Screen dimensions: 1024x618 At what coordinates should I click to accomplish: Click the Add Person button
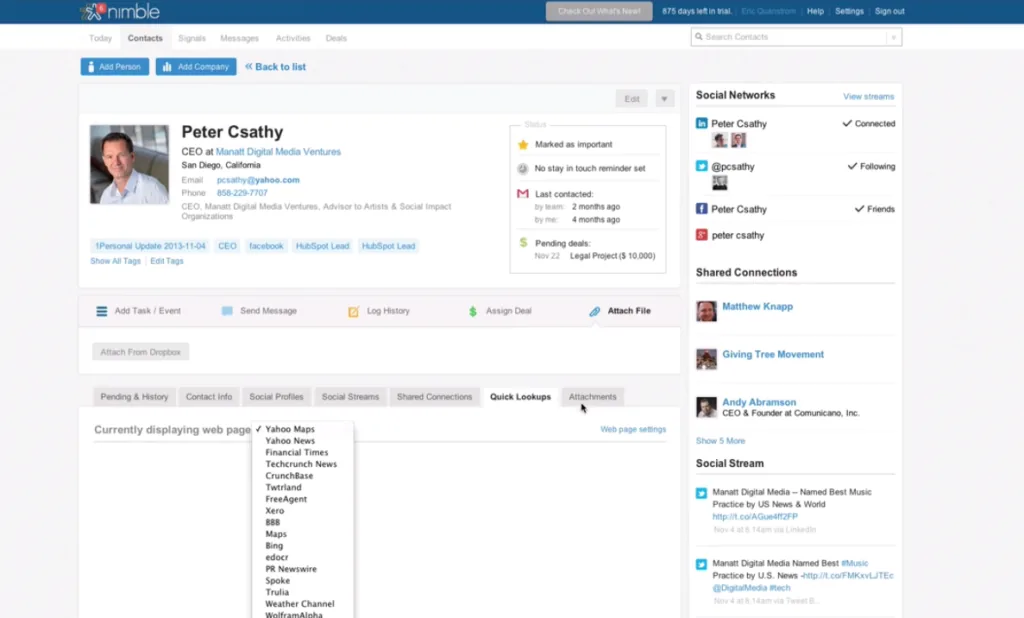click(115, 67)
